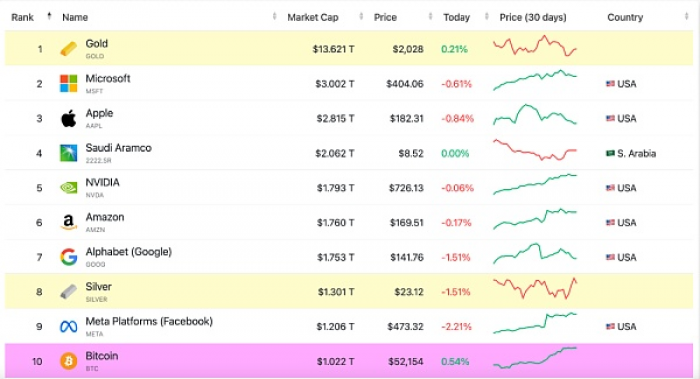Click the Meta Platforms logo icon
The width and height of the screenshot is (700, 379).
68,327
